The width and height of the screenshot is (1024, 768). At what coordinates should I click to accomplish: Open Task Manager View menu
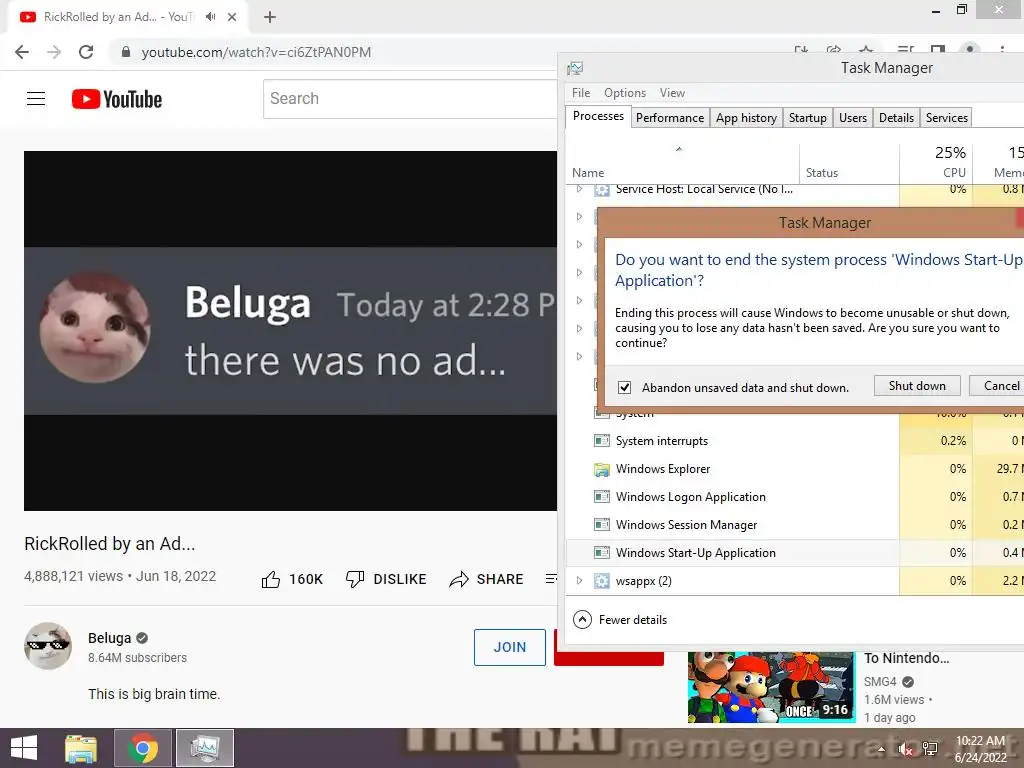pyautogui.click(x=672, y=93)
